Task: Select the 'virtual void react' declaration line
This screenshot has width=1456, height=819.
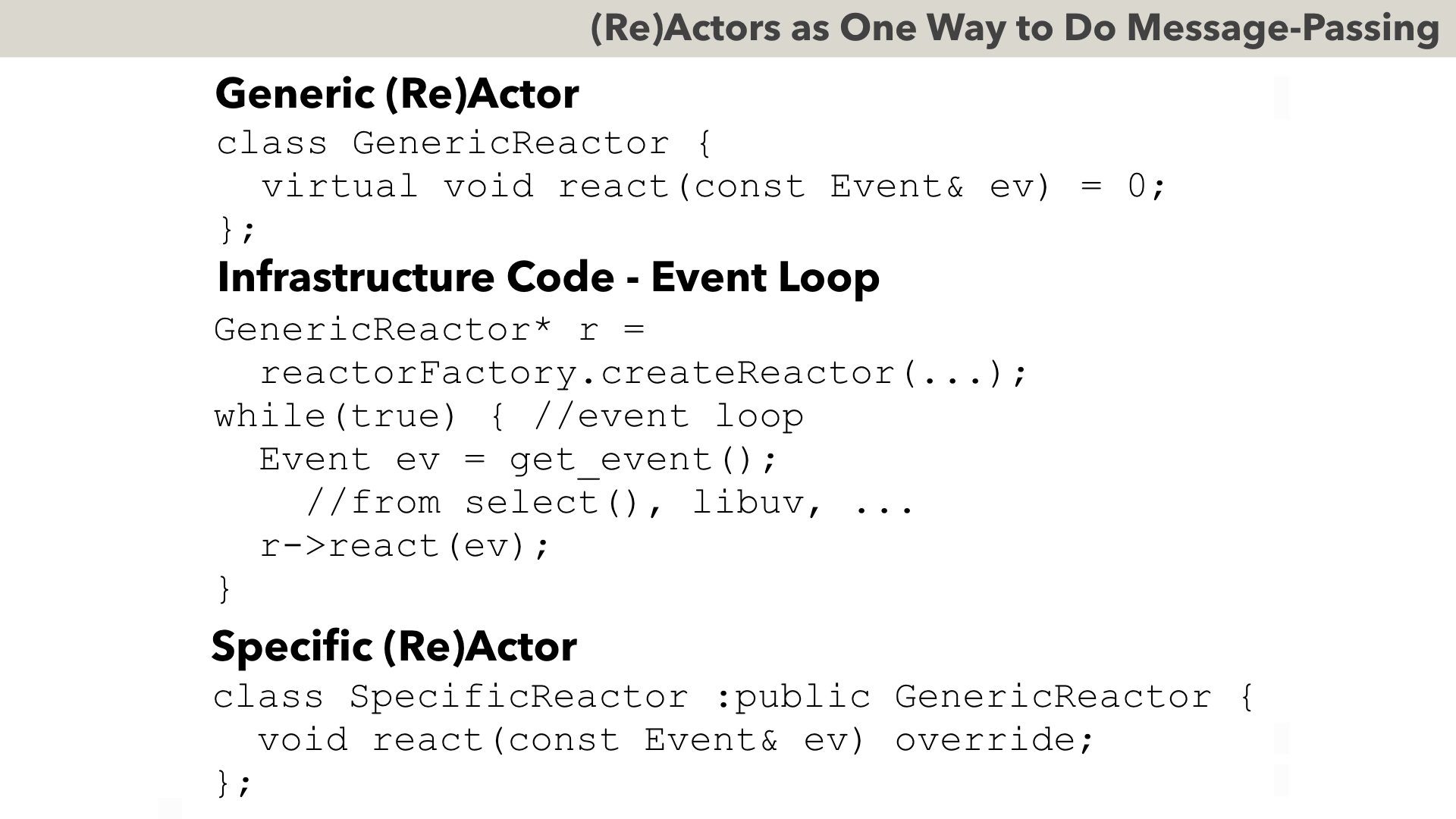Action: pos(713,187)
